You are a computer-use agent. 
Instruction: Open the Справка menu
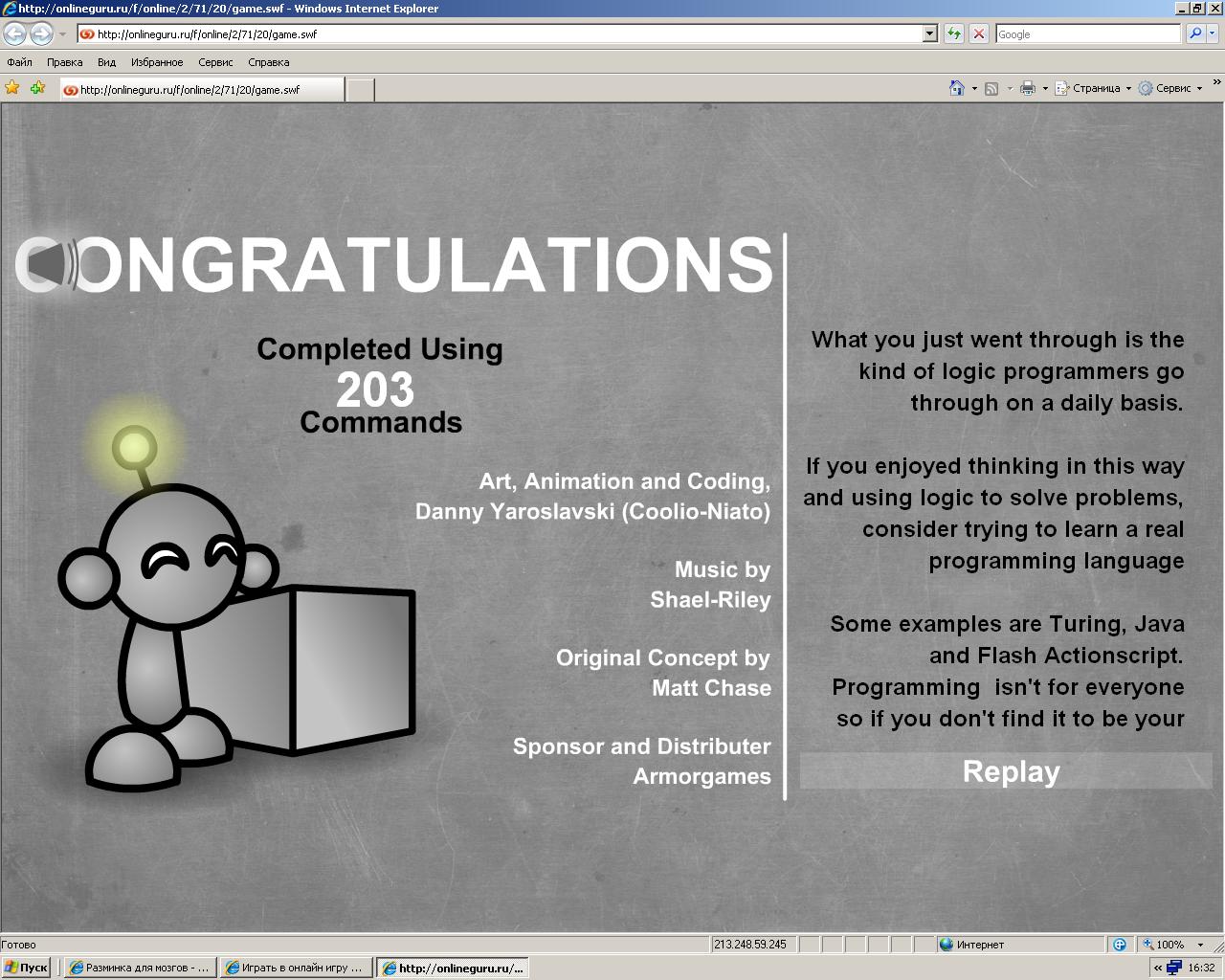[x=268, y=62]
